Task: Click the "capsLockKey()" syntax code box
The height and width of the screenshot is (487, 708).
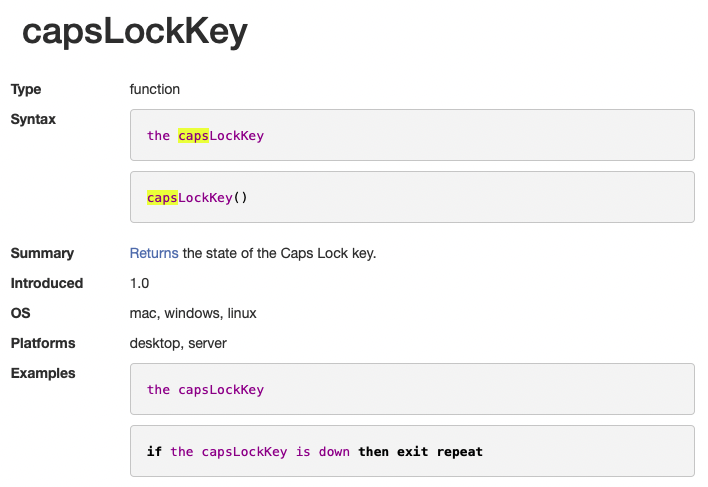Action: (x=412, y=197)
